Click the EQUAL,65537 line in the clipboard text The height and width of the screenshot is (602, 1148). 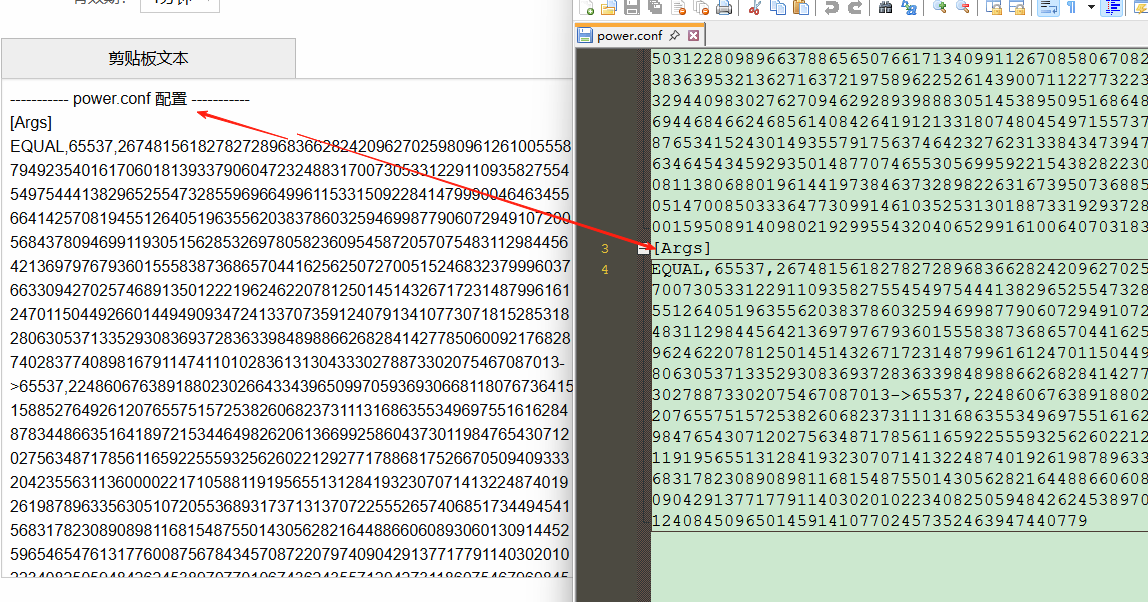[x=290, y=146]
